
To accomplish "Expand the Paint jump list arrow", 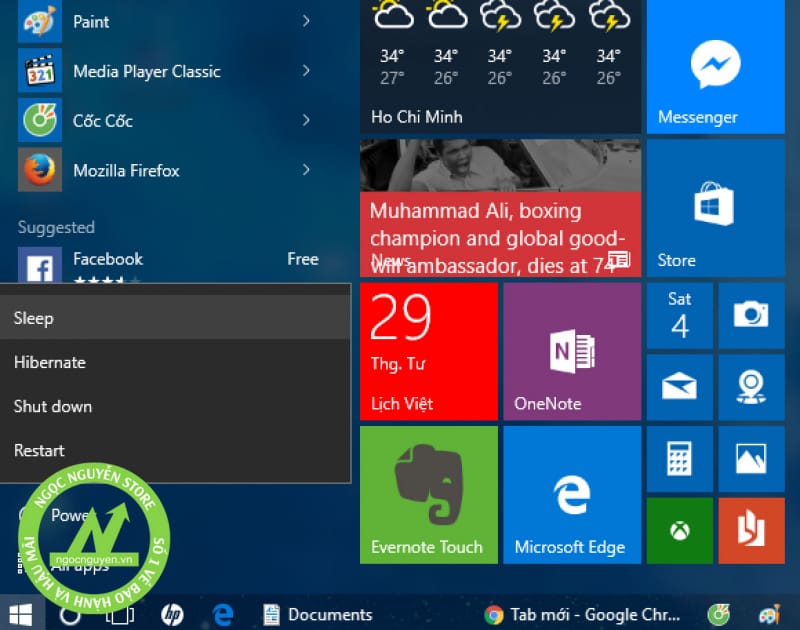I will [306, 21].
